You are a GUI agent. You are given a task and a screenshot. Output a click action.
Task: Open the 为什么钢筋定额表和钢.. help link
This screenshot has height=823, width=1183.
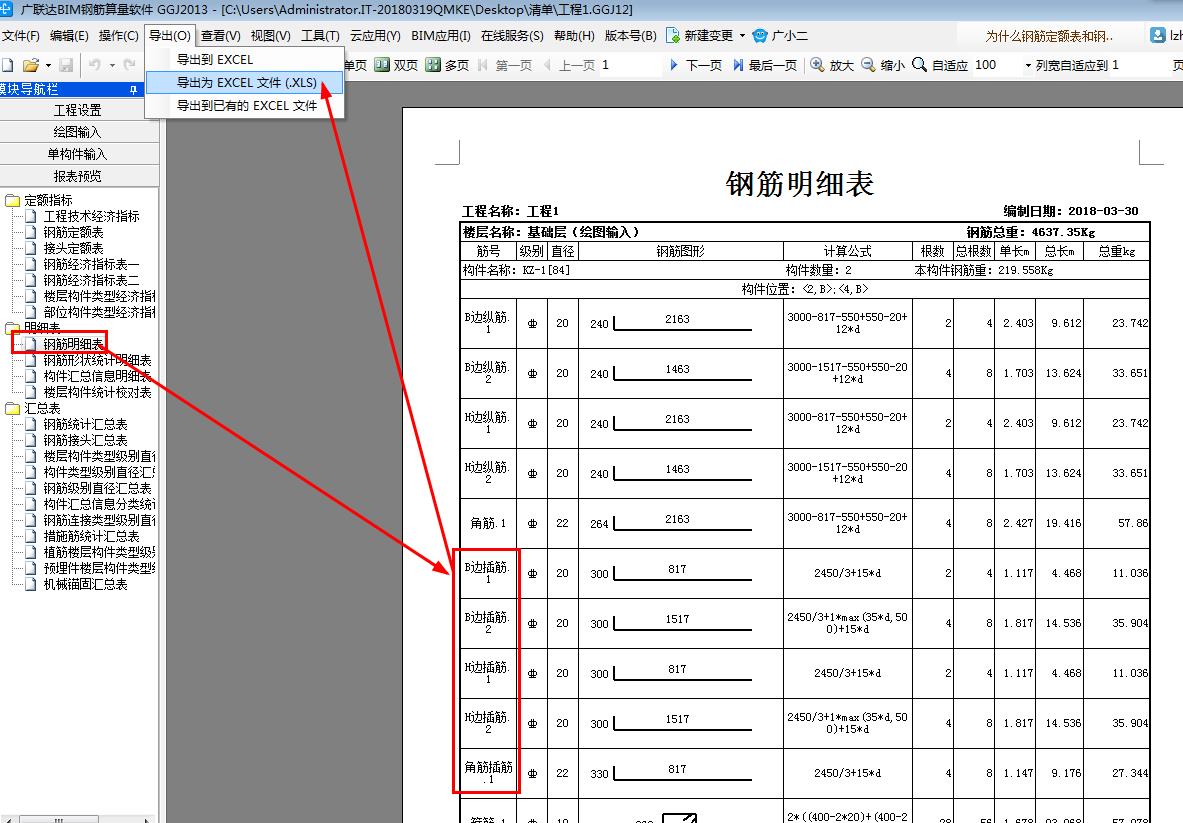1049,36
